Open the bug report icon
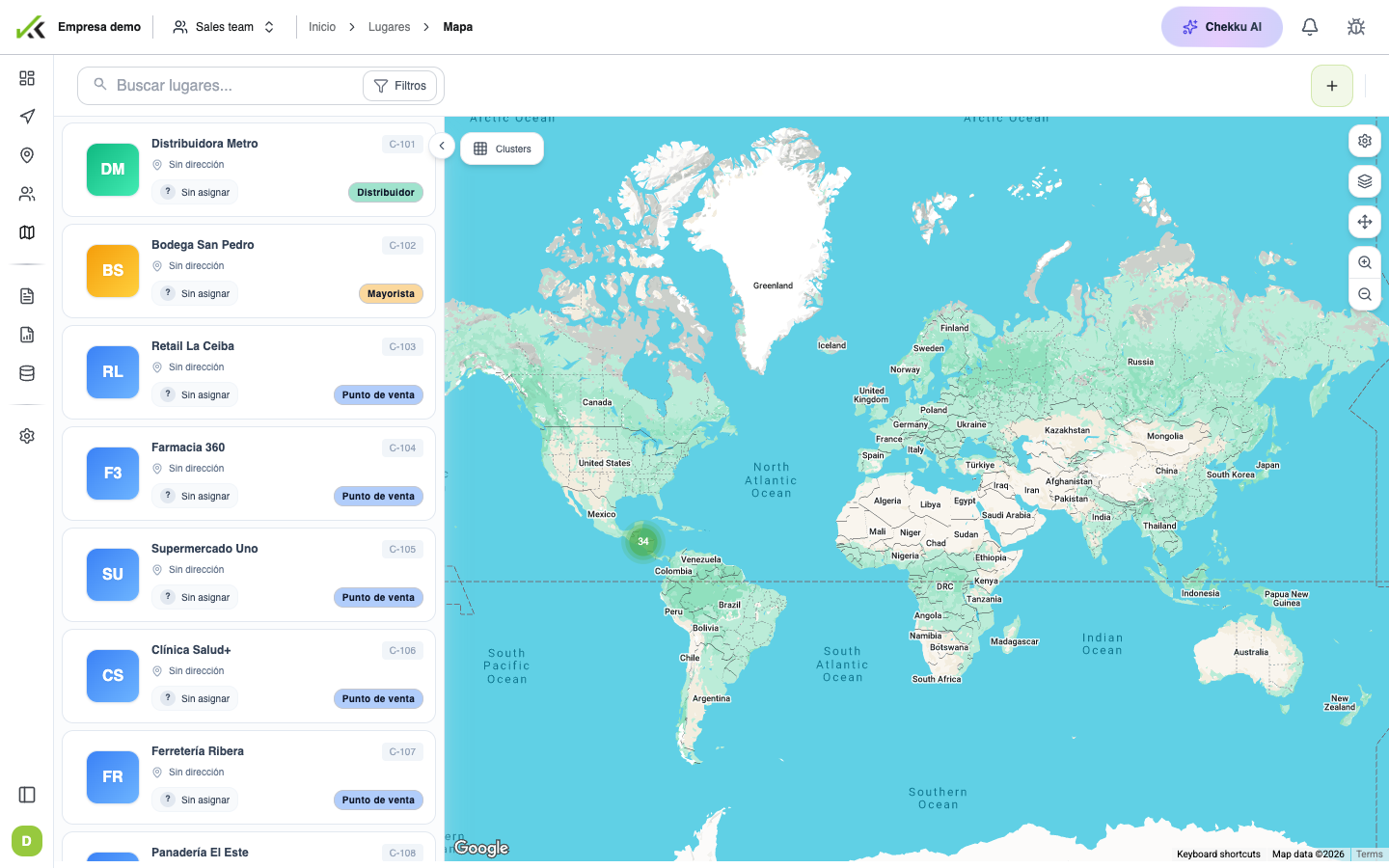1389x868 pixels. pyautogui.click(x=1356, y=27)
